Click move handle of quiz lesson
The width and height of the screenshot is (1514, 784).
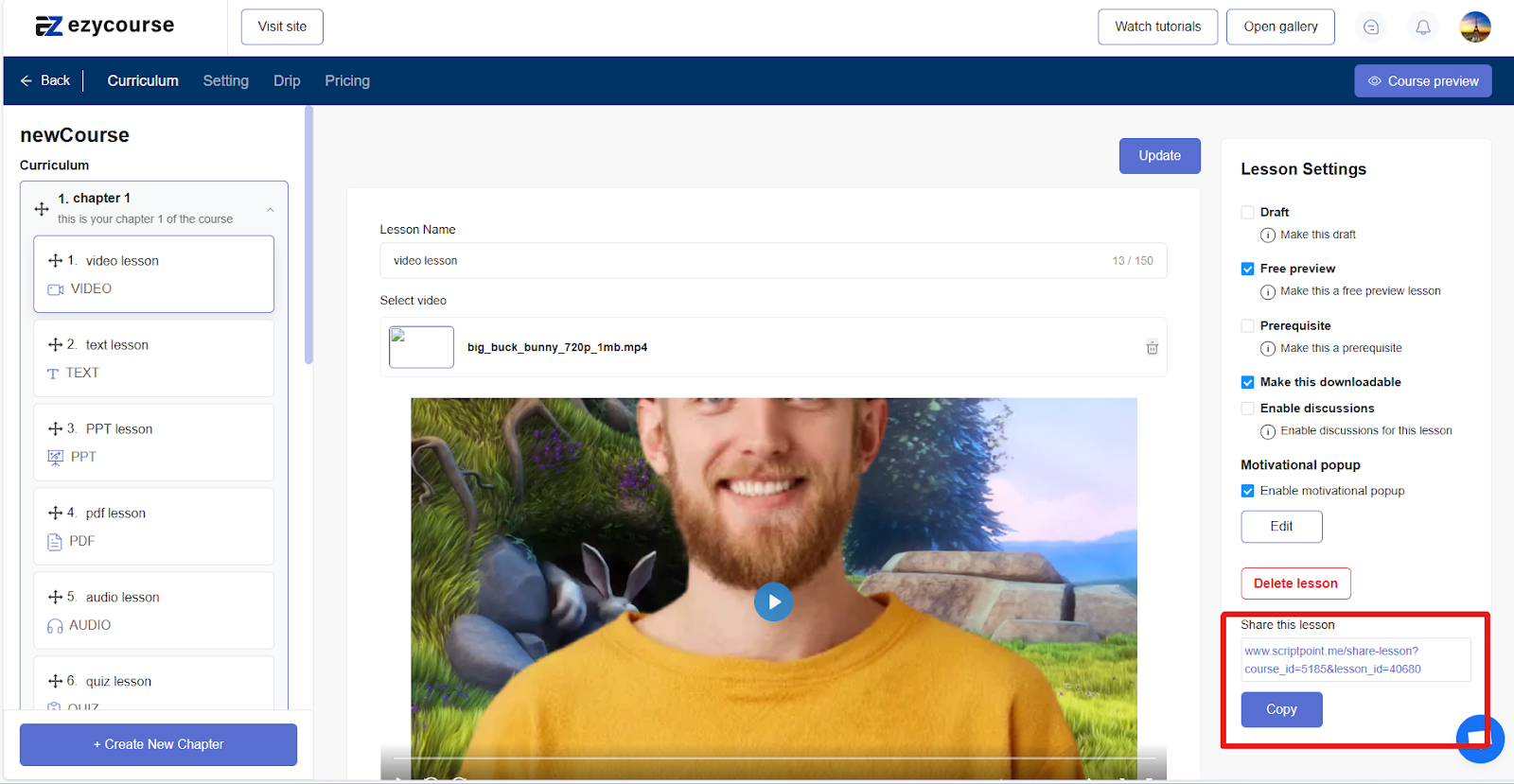pyautogui.click(x=55, y=681)
